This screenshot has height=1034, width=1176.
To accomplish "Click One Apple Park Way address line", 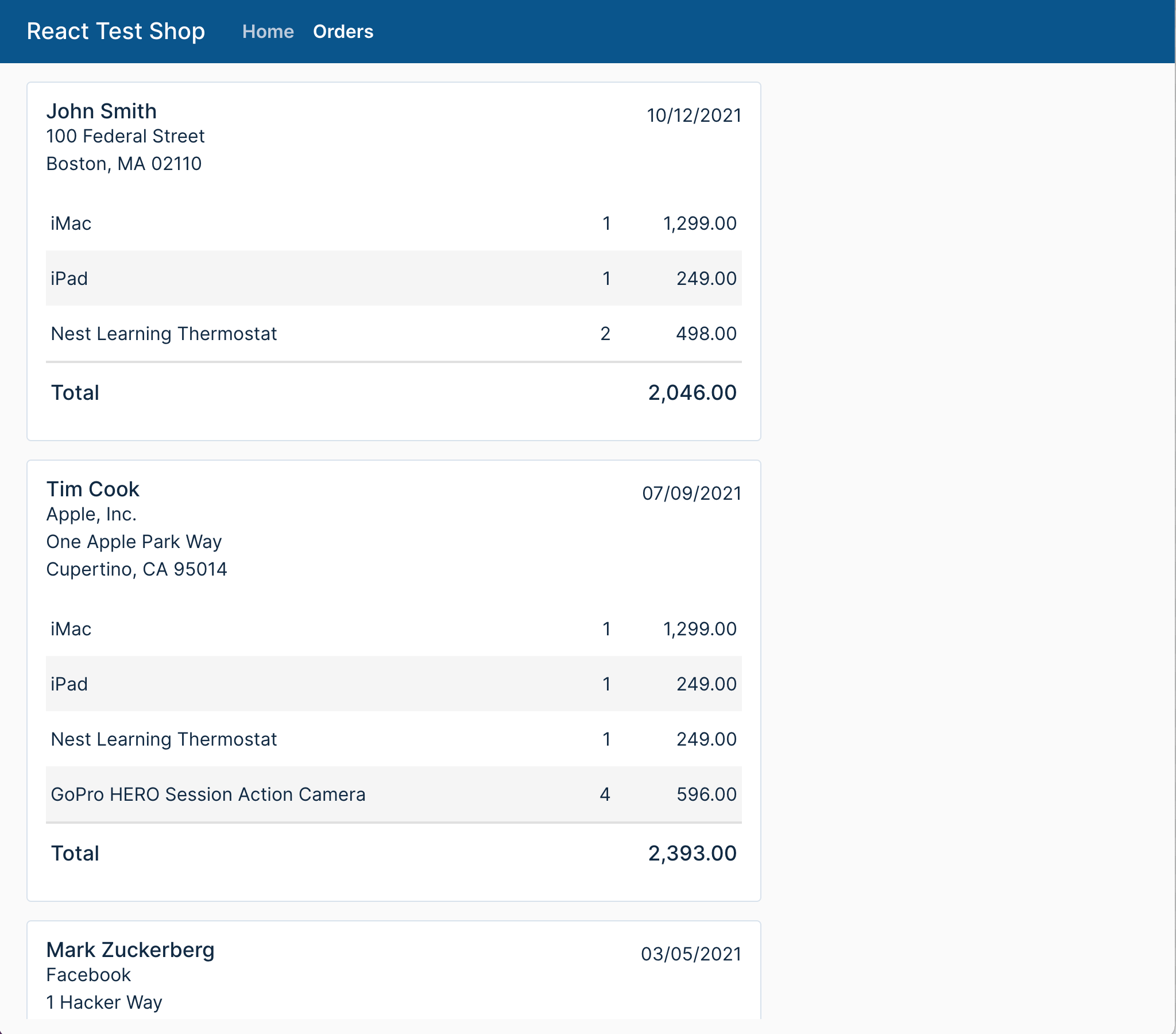I will 133,542.
